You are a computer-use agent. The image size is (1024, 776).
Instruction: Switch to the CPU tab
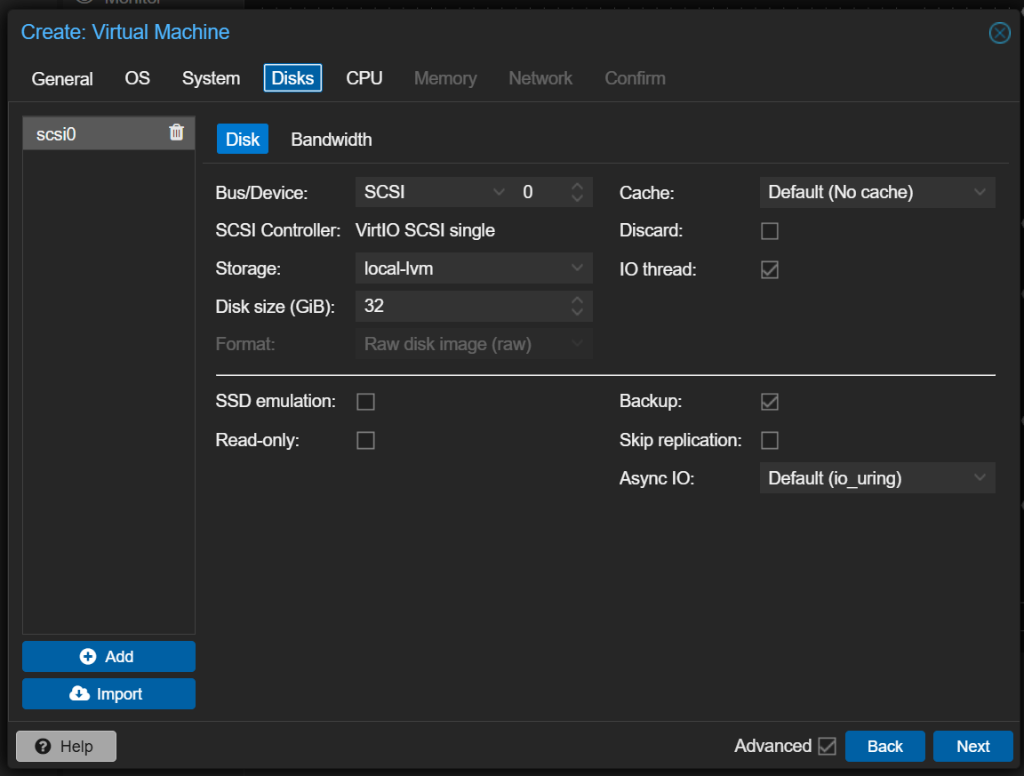click(364, 78)
